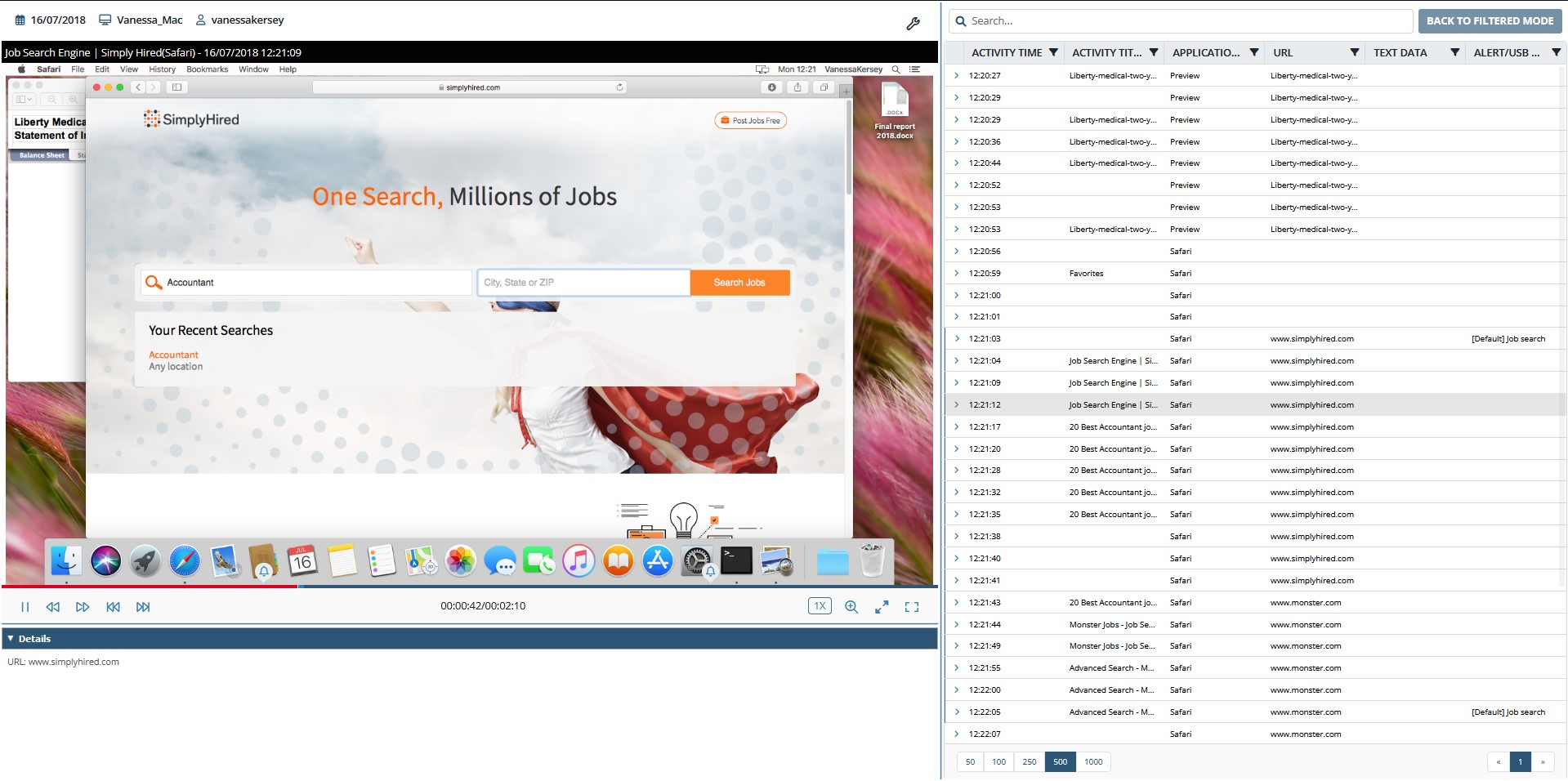The width and height of the screenshot is (1568, 781).
Task: Open Safari Bookmarks menu in recording
Action: tap(207, 69)
